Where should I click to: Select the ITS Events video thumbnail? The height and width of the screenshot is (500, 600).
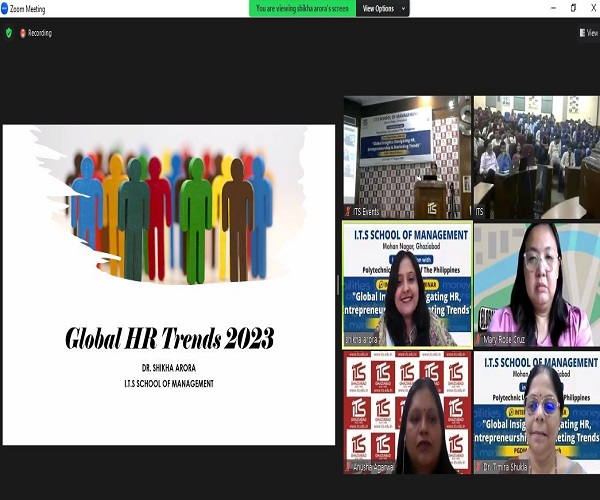coord(407,157)
